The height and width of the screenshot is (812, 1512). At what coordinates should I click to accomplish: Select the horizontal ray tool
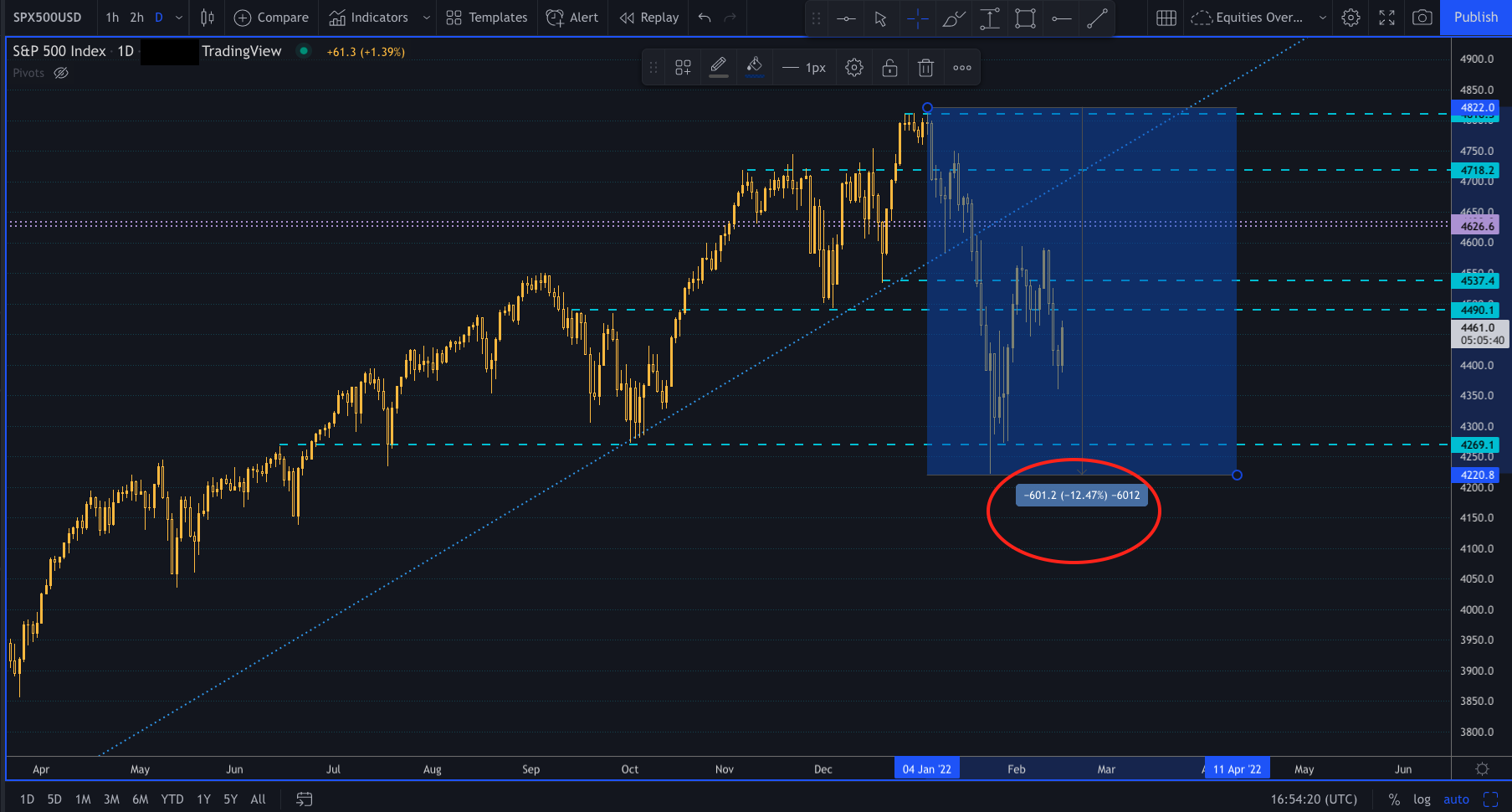point(1061,18)
